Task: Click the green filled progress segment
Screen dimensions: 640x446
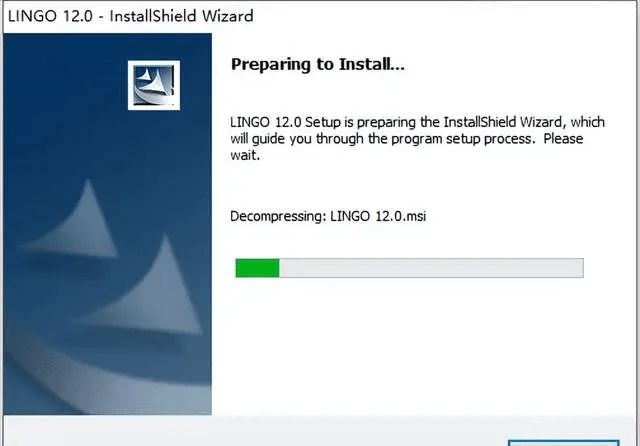Action: click(258, 268)
